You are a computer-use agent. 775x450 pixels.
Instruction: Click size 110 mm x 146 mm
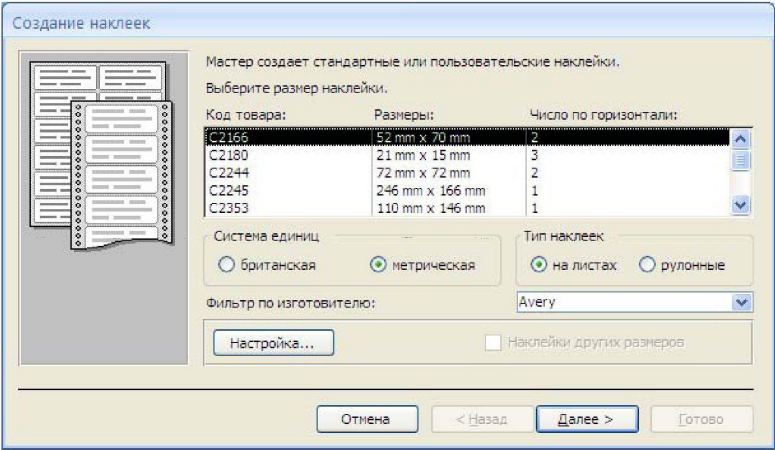pyautogui.click(x=431, y=208)
